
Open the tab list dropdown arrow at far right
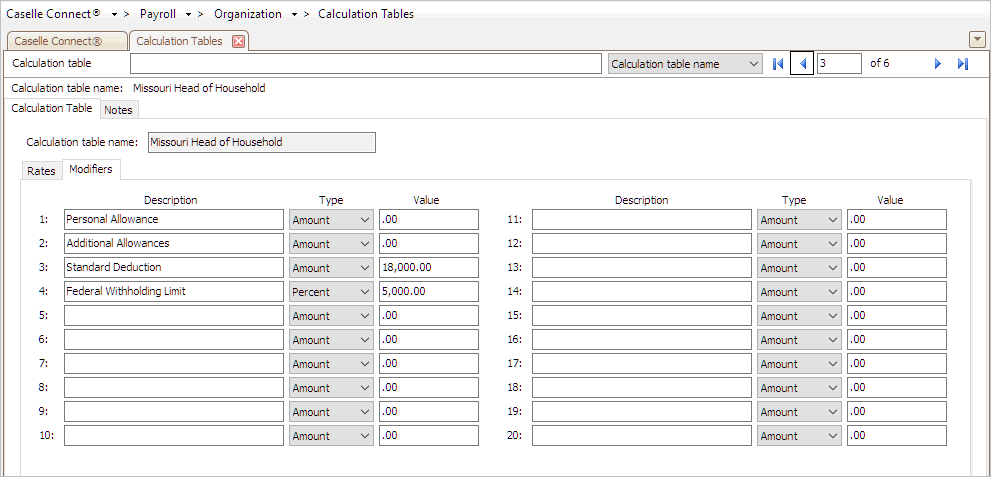[977, 40]
